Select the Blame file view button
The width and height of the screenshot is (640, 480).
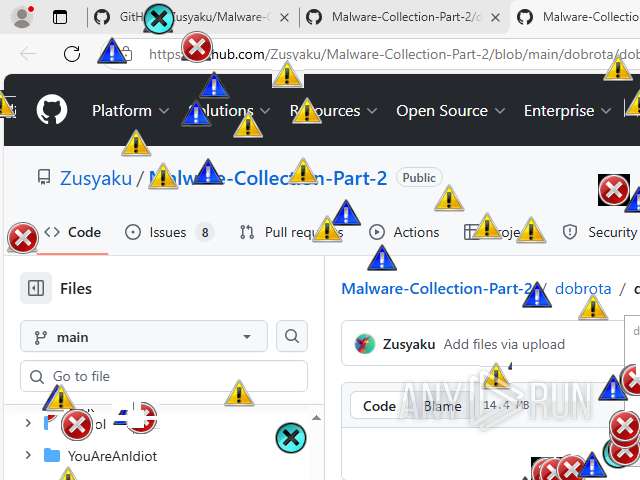[442, 406]
